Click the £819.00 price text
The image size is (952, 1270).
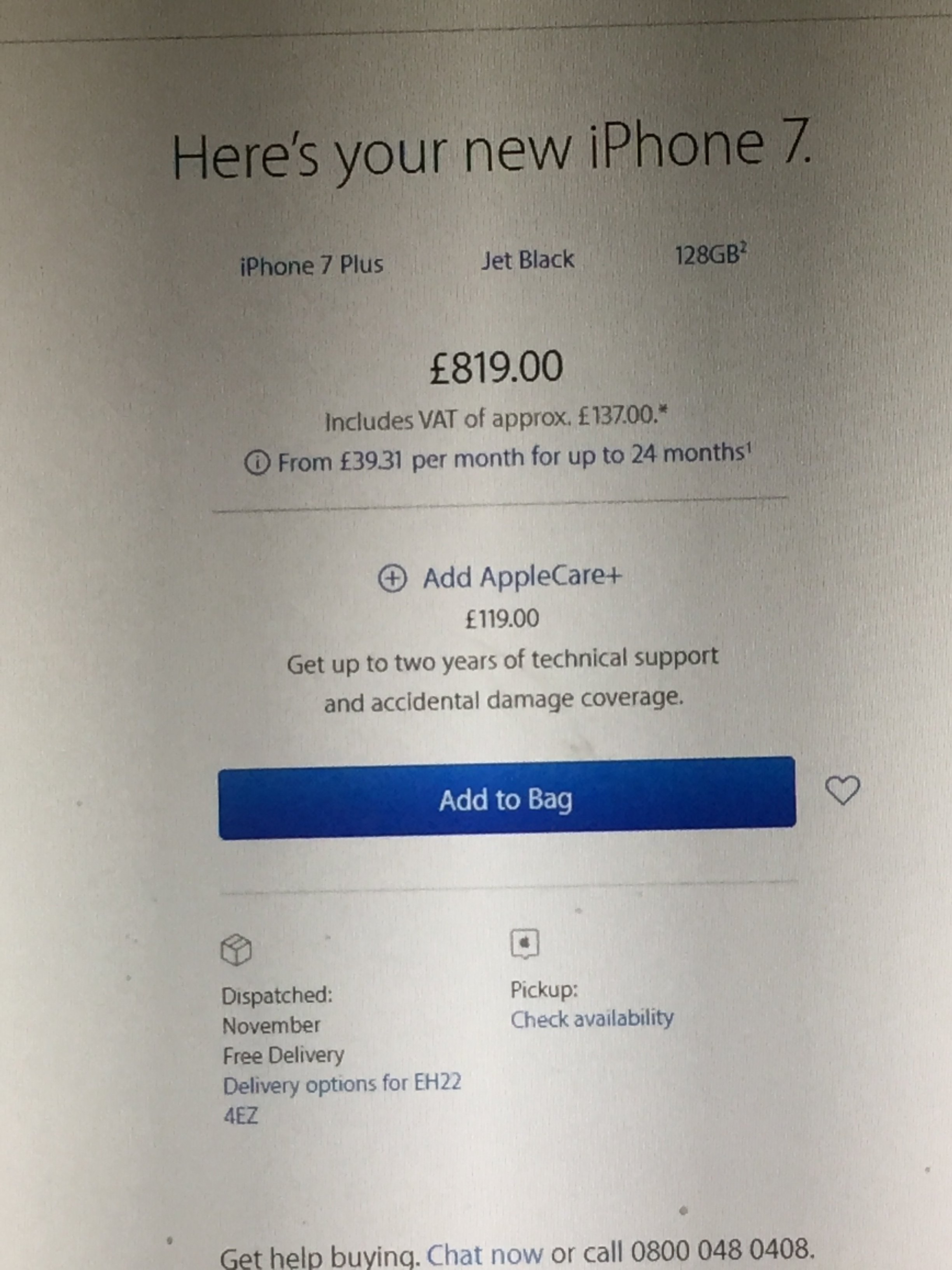[496, 367]
